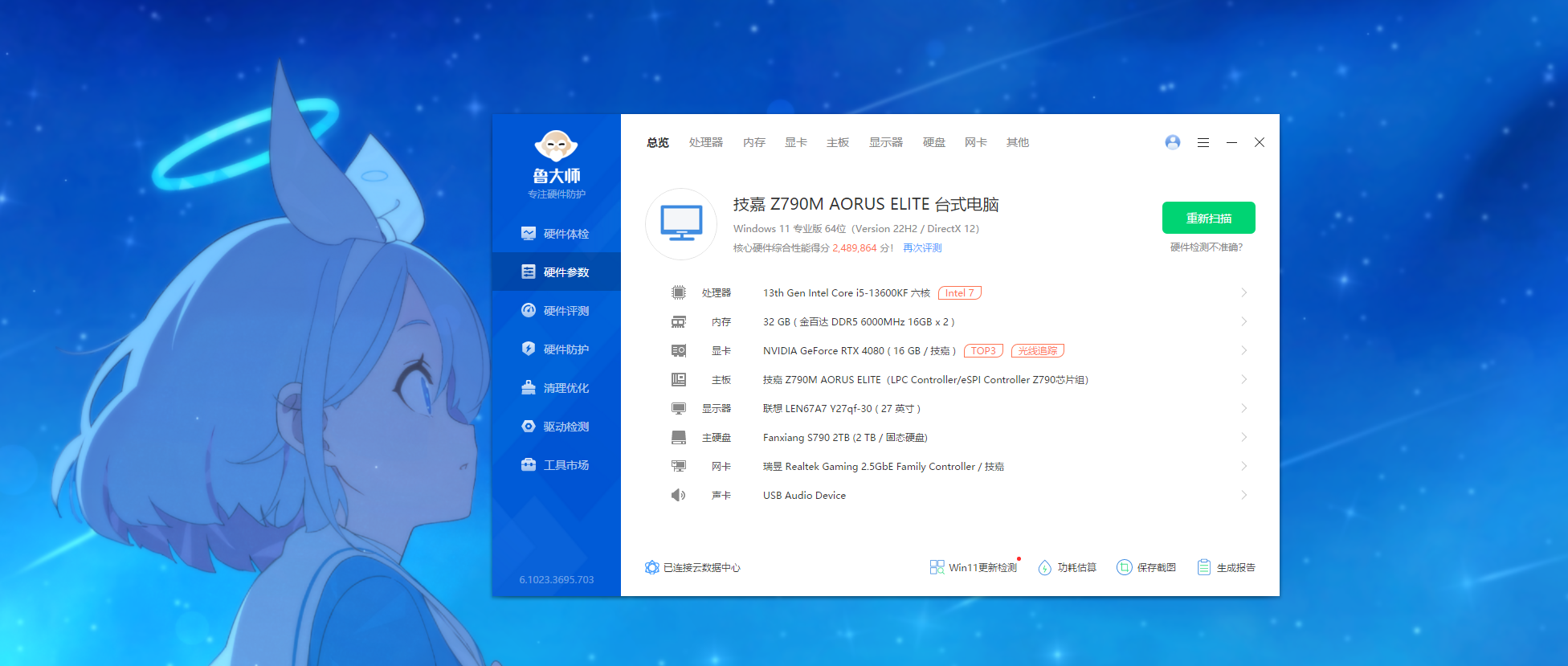Click the 32 GB memory description
Image resolution: width=1568 pixels, height=666 pixels.
point(859,322)
